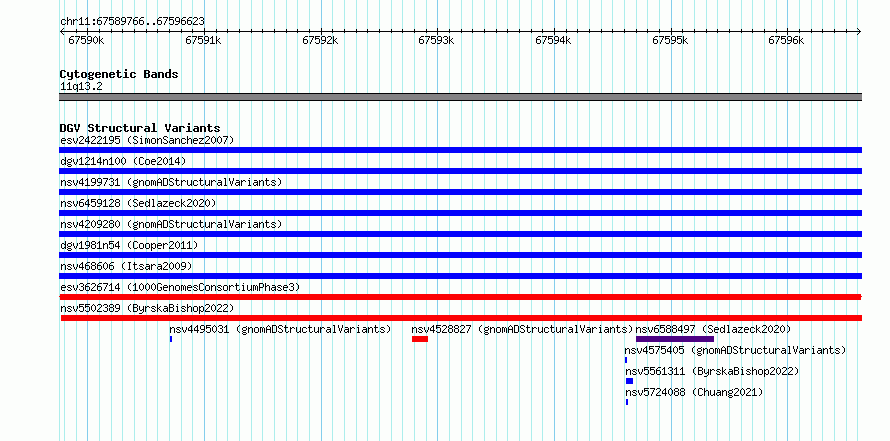
Task: Click the DGV Structural Variants track title
Action: pyautogui.click(x=140, y=128)
